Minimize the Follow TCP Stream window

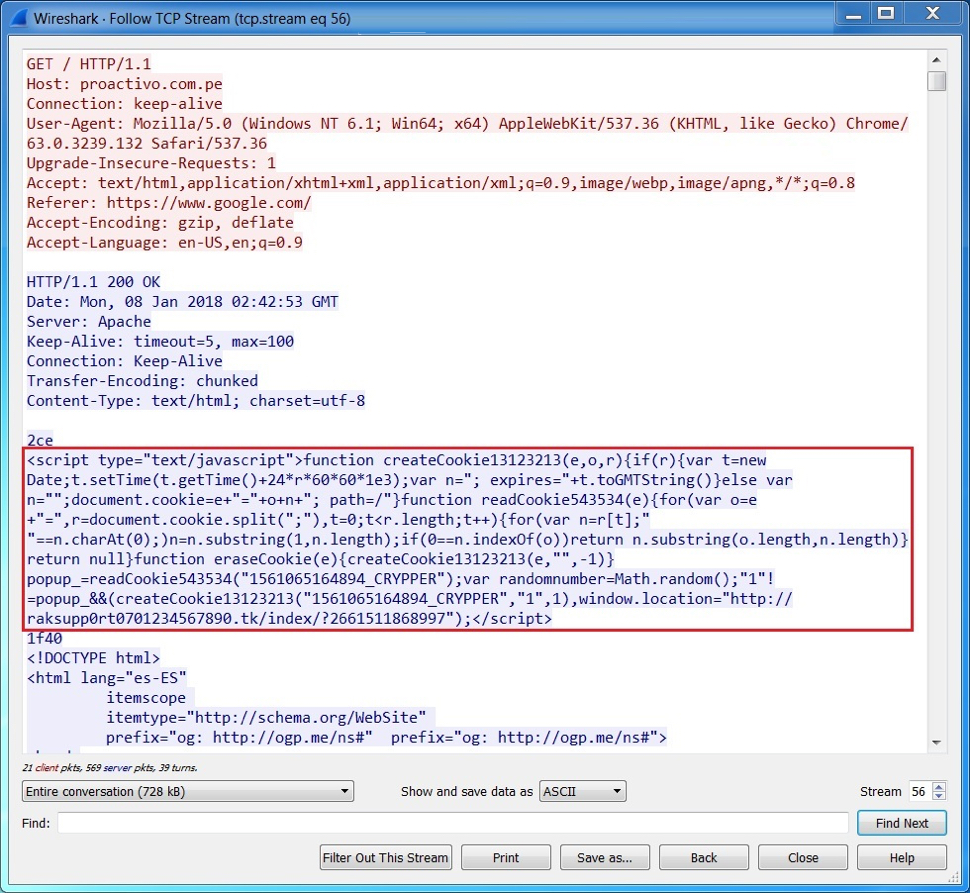pos(854,14)
